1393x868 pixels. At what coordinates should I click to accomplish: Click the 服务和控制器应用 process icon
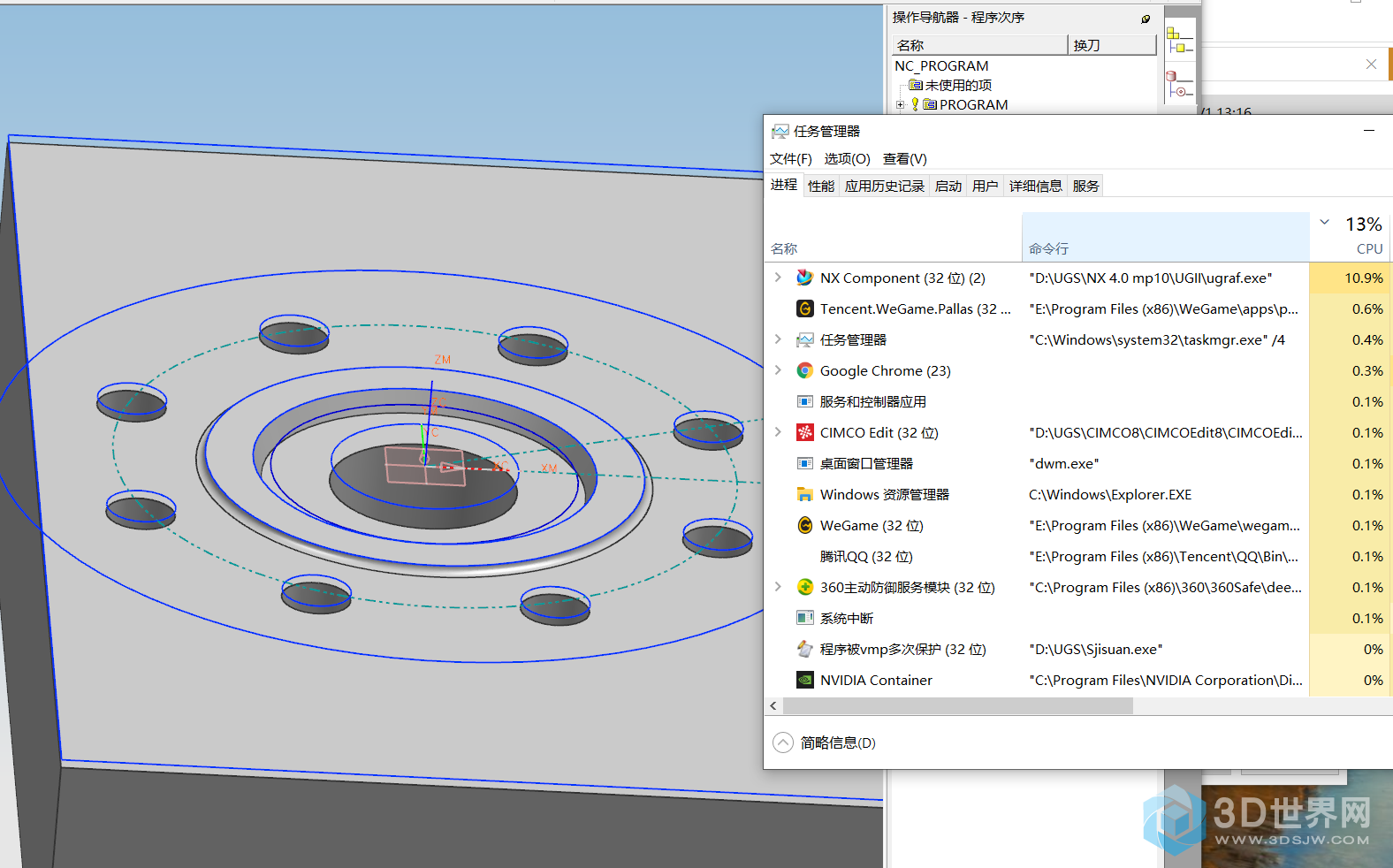804,401
